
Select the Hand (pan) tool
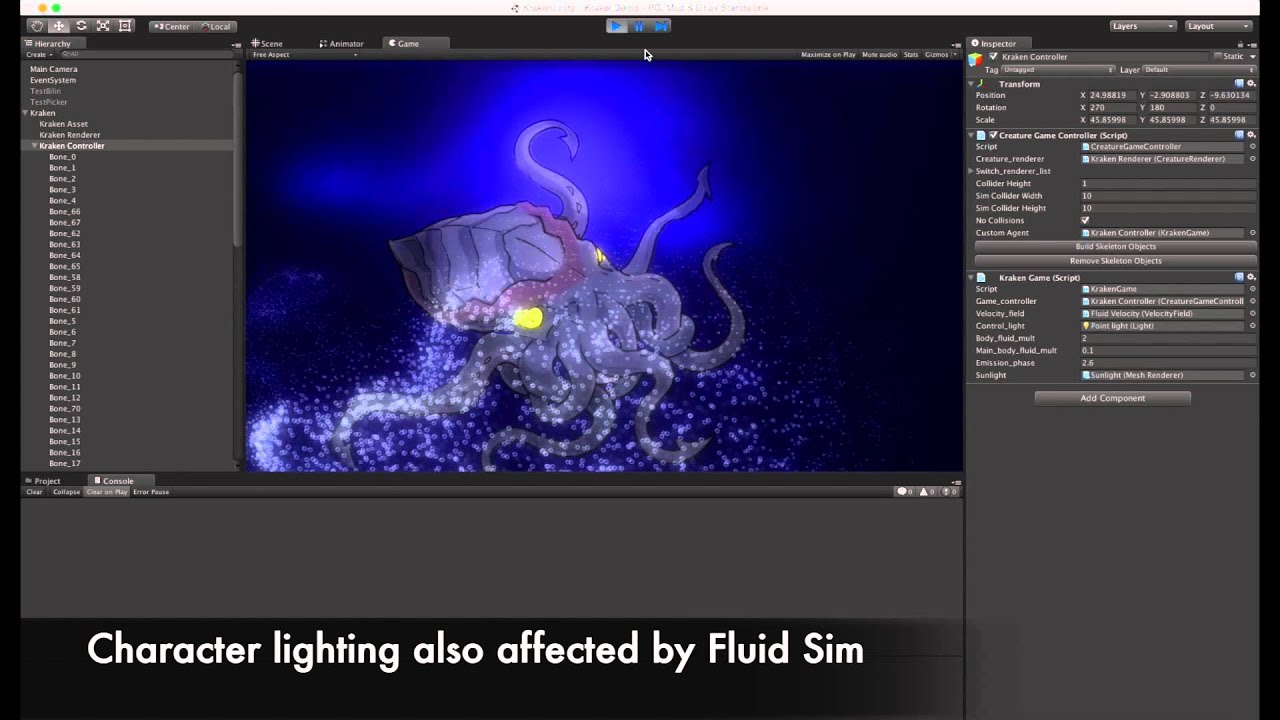[37, 25]
